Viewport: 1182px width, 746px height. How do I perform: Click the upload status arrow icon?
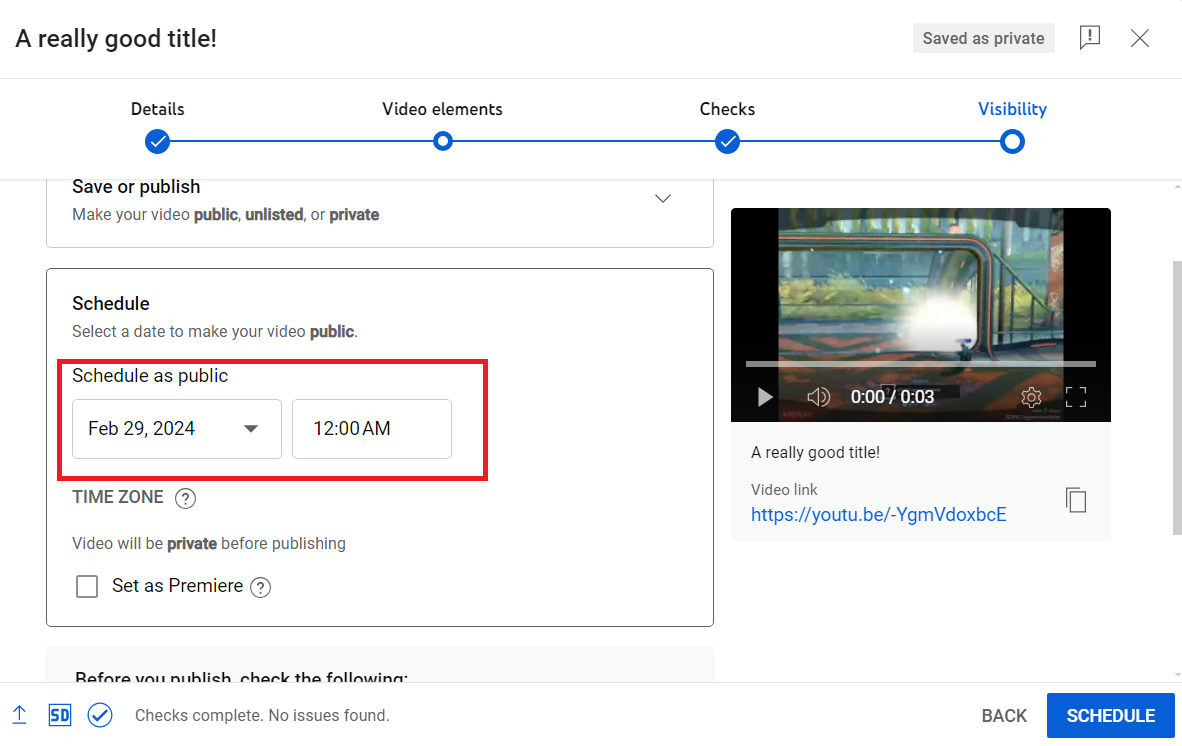pos(20,715)
